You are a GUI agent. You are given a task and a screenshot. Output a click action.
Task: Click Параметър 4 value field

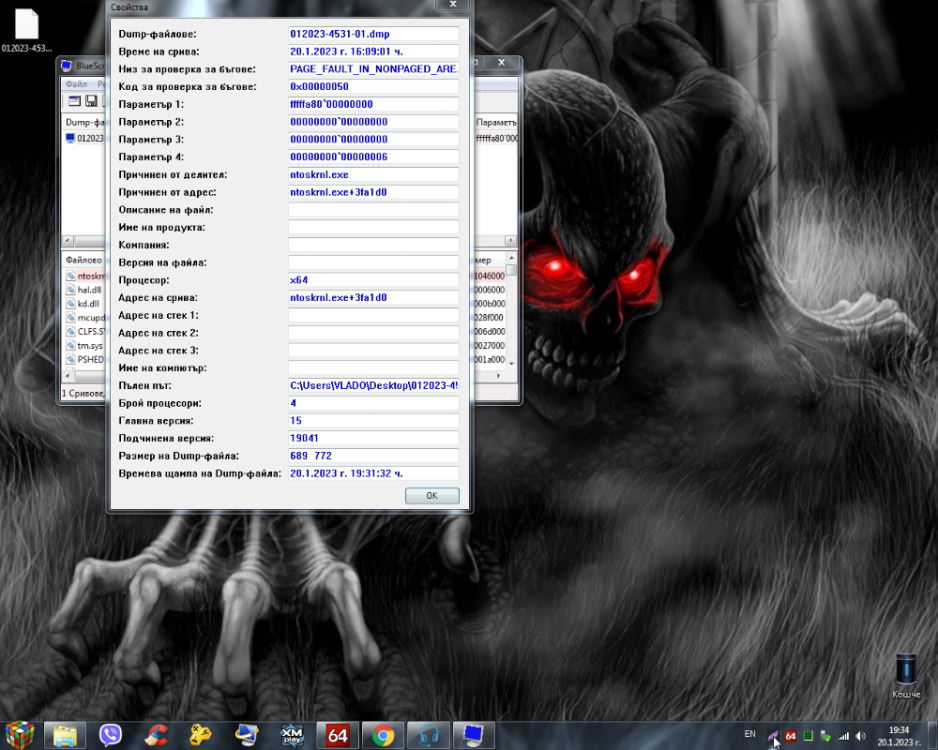[x=373, y=157]
